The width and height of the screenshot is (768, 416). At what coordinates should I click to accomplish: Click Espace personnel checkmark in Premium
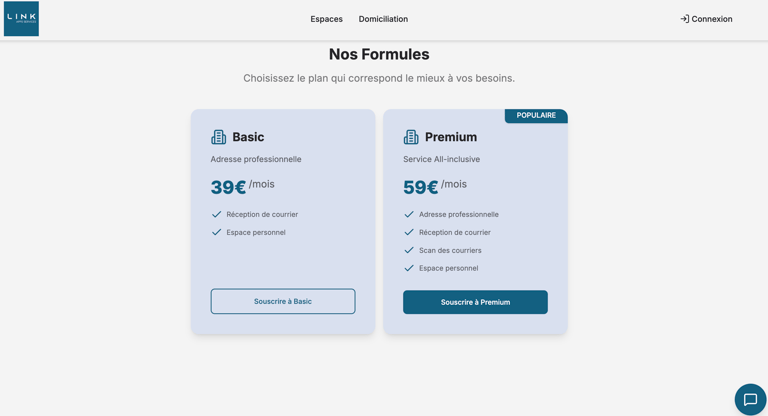click(x=409, y=268)
